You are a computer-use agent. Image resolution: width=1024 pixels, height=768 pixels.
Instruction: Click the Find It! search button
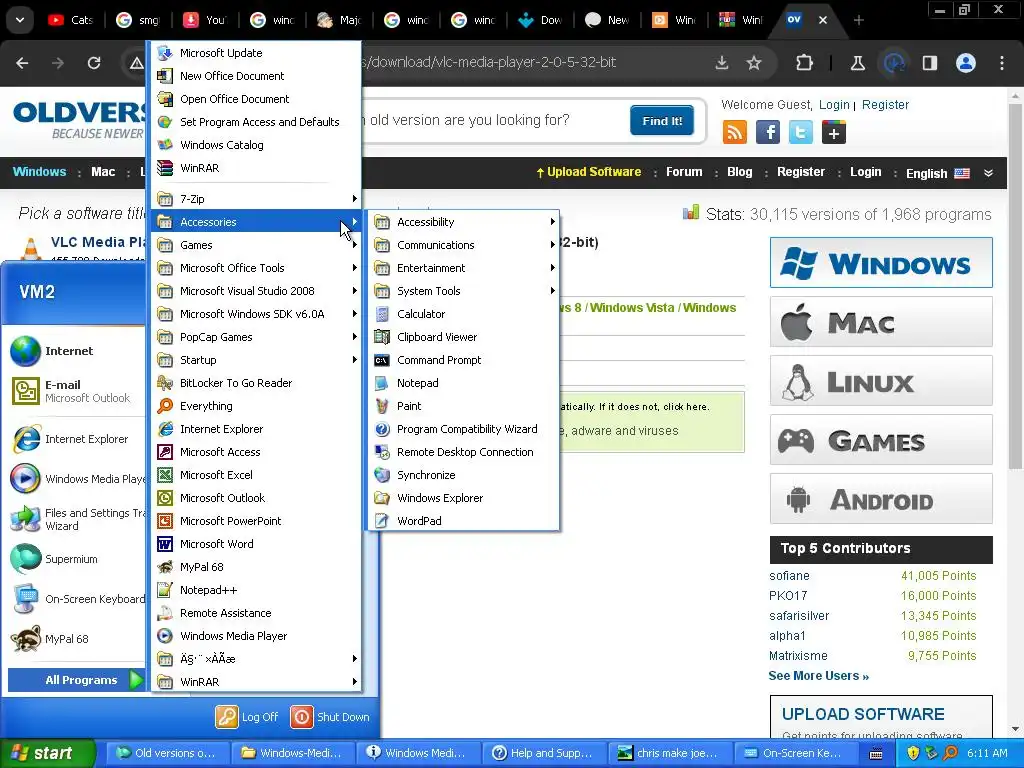click(662, 121)
